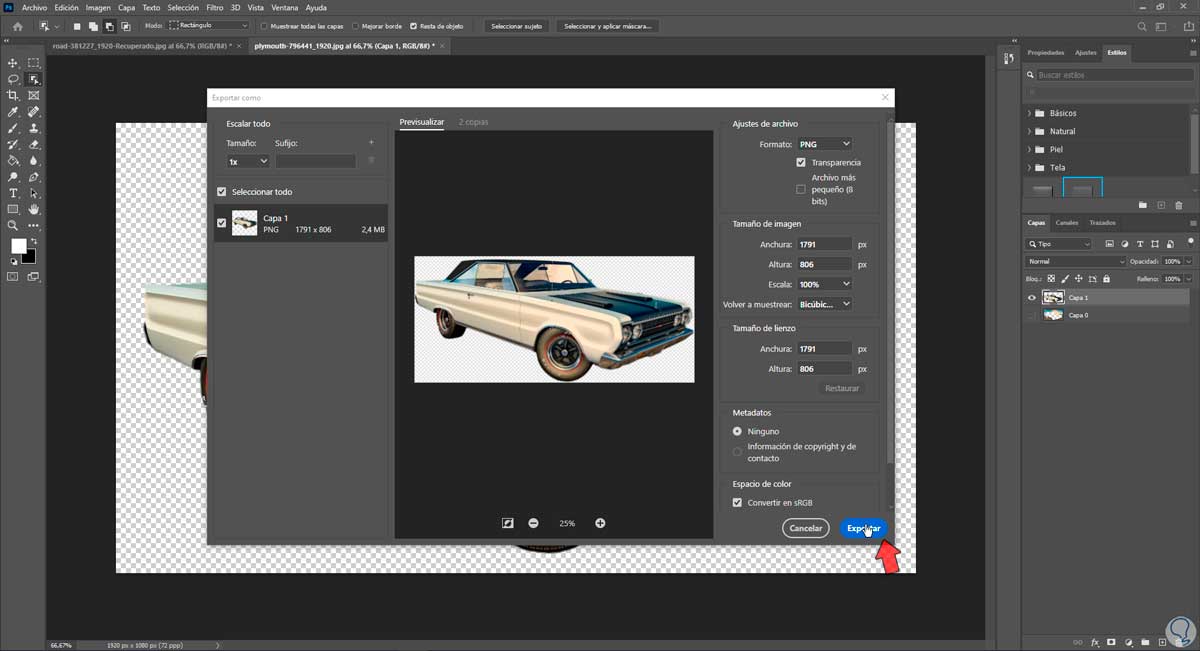1200x651 pixels.
Task: Toggle the Convertir en sRGB checkbox
Action: coord(737,502)
